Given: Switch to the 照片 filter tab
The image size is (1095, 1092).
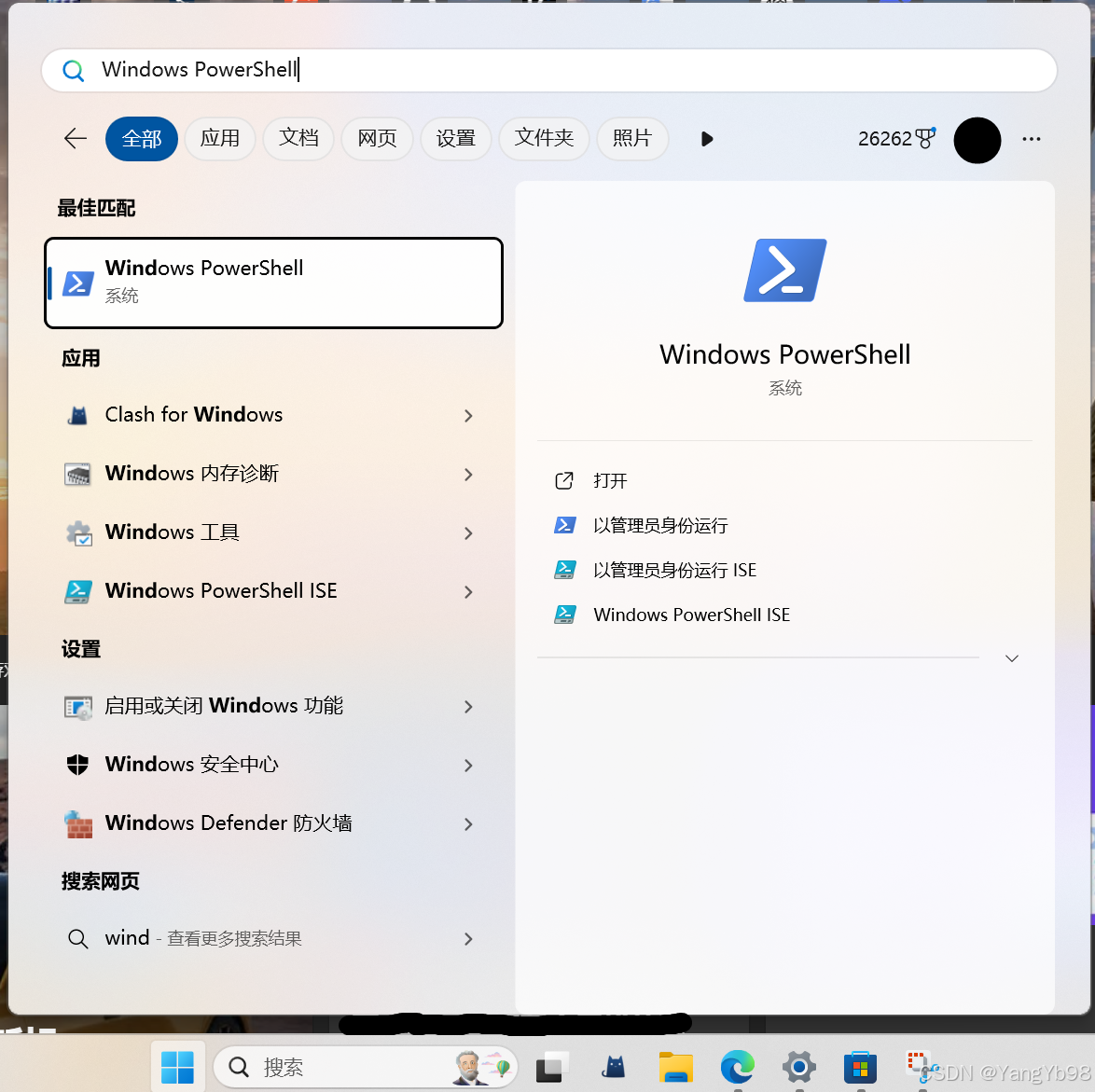Looking at the screenshot, I should pos(632,138).
